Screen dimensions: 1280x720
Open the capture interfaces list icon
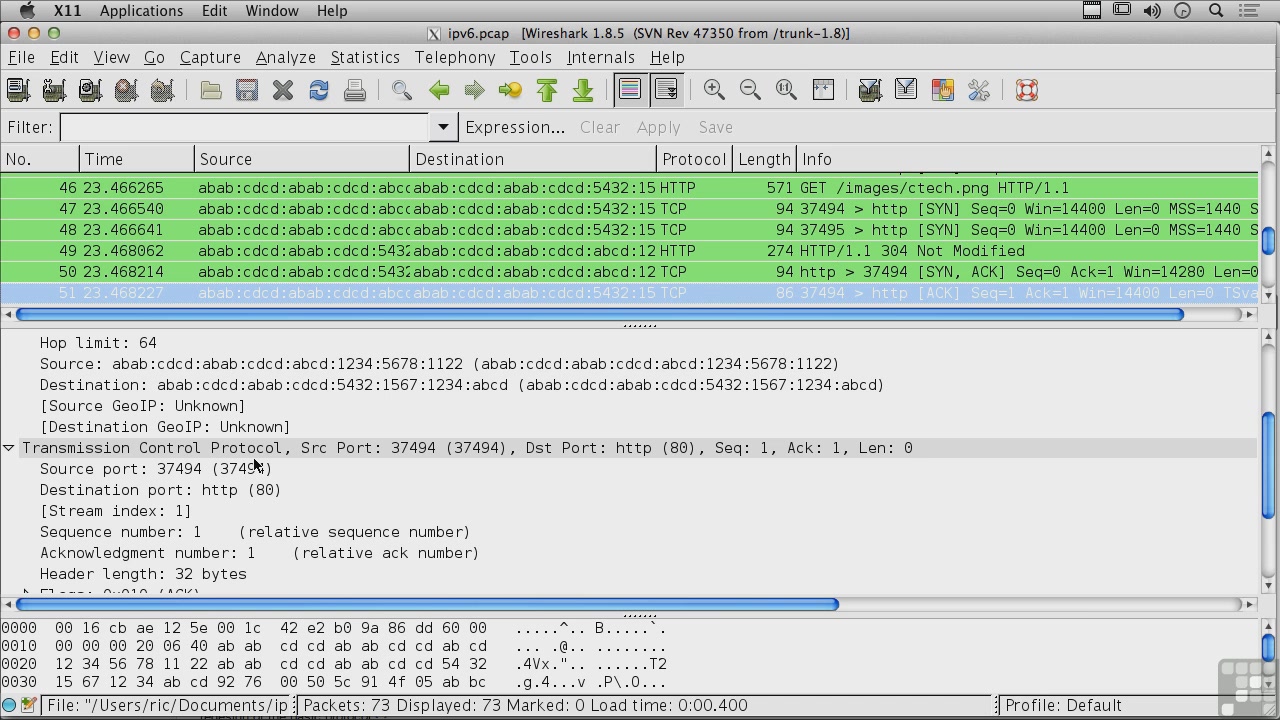coord(18,90)
